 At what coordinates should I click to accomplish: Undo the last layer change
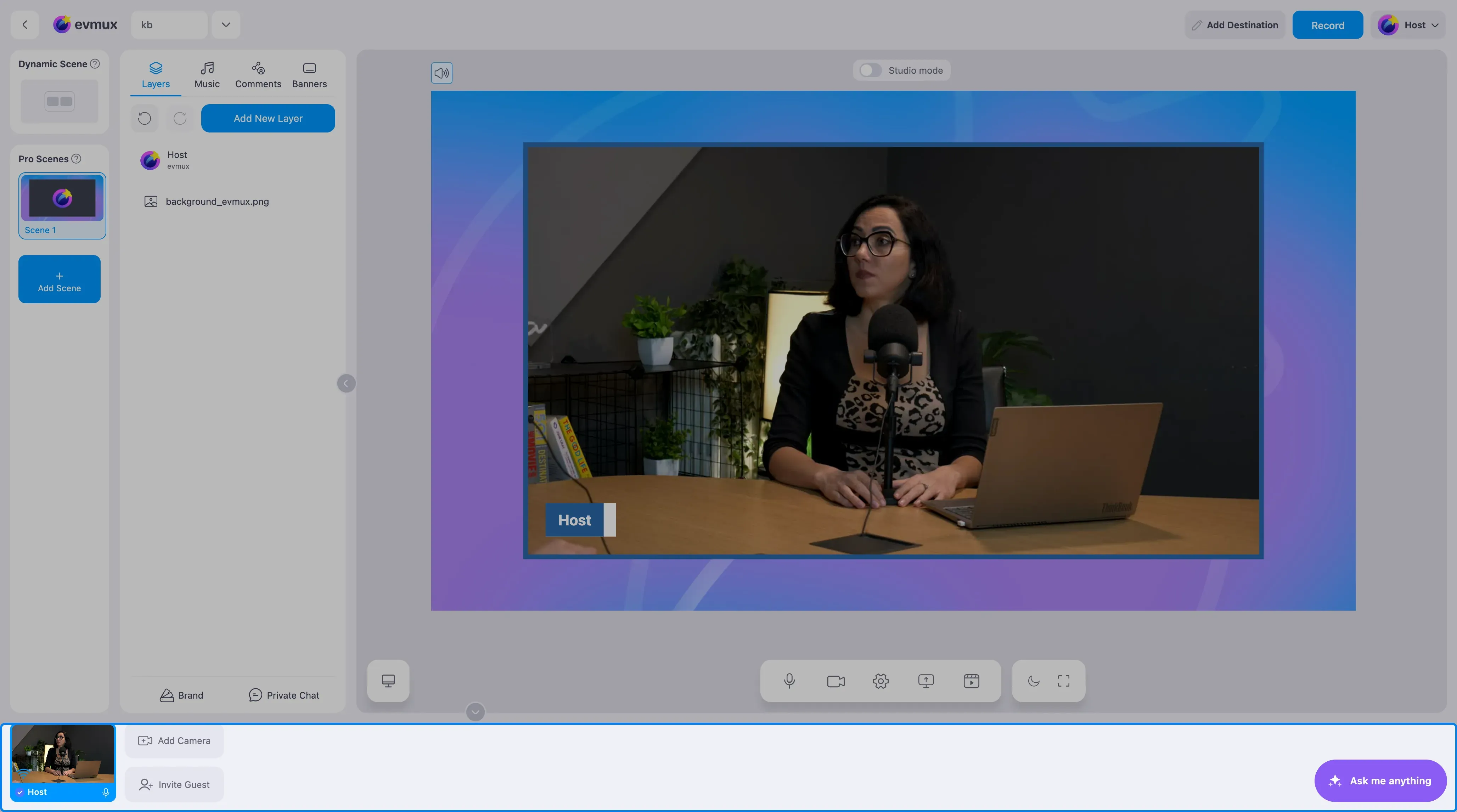pos(145,118)
